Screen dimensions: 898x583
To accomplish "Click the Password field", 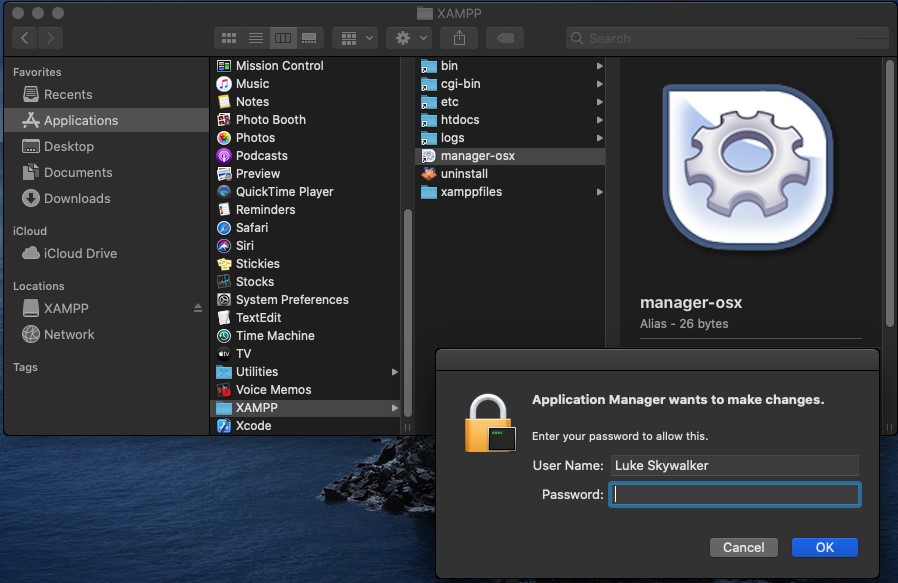I will [x=735, y=495].
